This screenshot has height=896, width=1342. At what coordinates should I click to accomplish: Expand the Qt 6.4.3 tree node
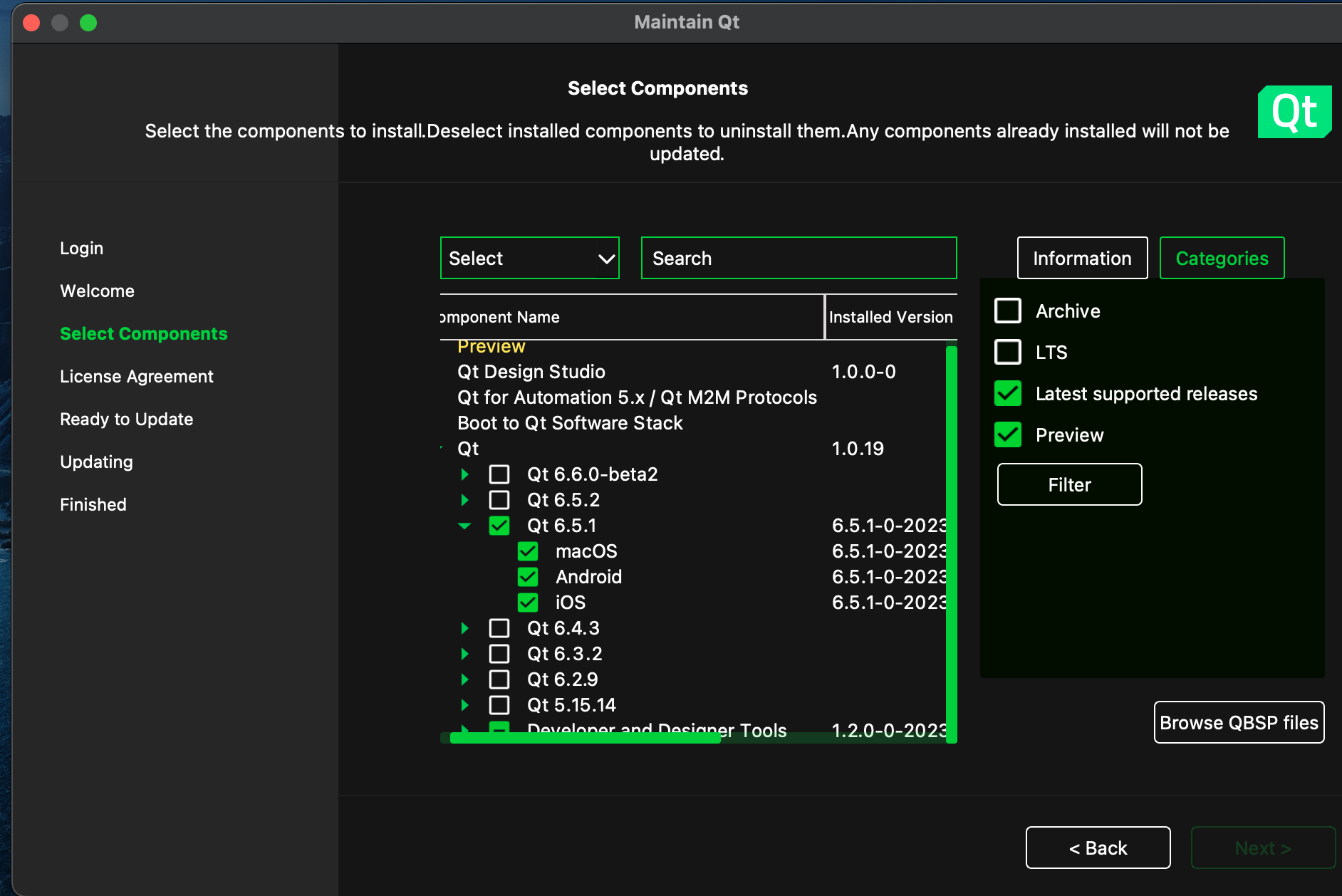[x=464, y=628]
